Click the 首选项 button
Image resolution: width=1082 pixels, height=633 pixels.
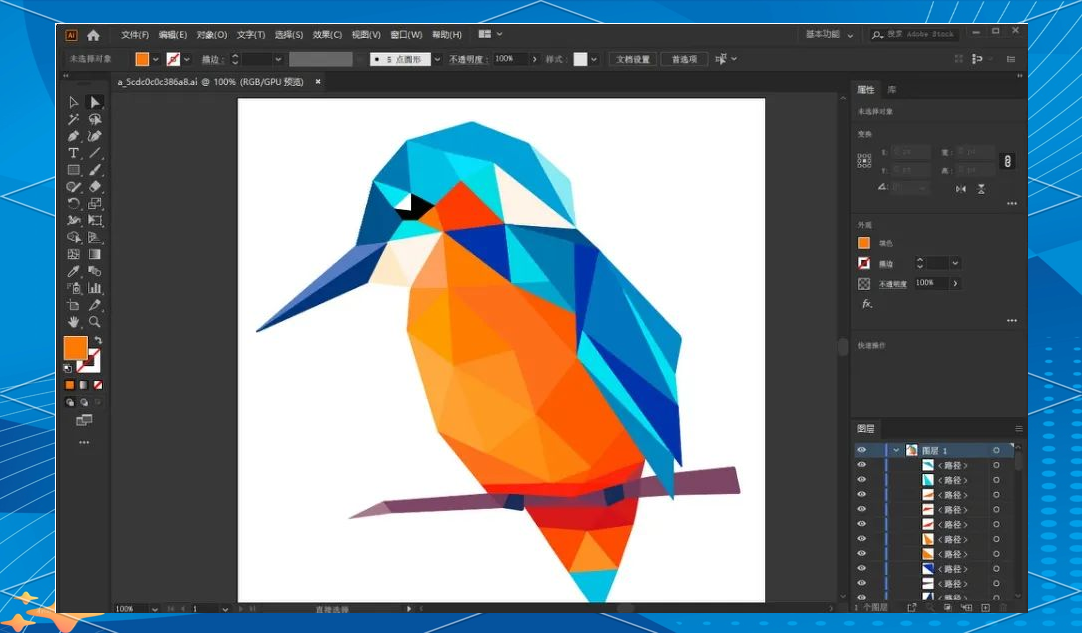click(x=683, y=58)
